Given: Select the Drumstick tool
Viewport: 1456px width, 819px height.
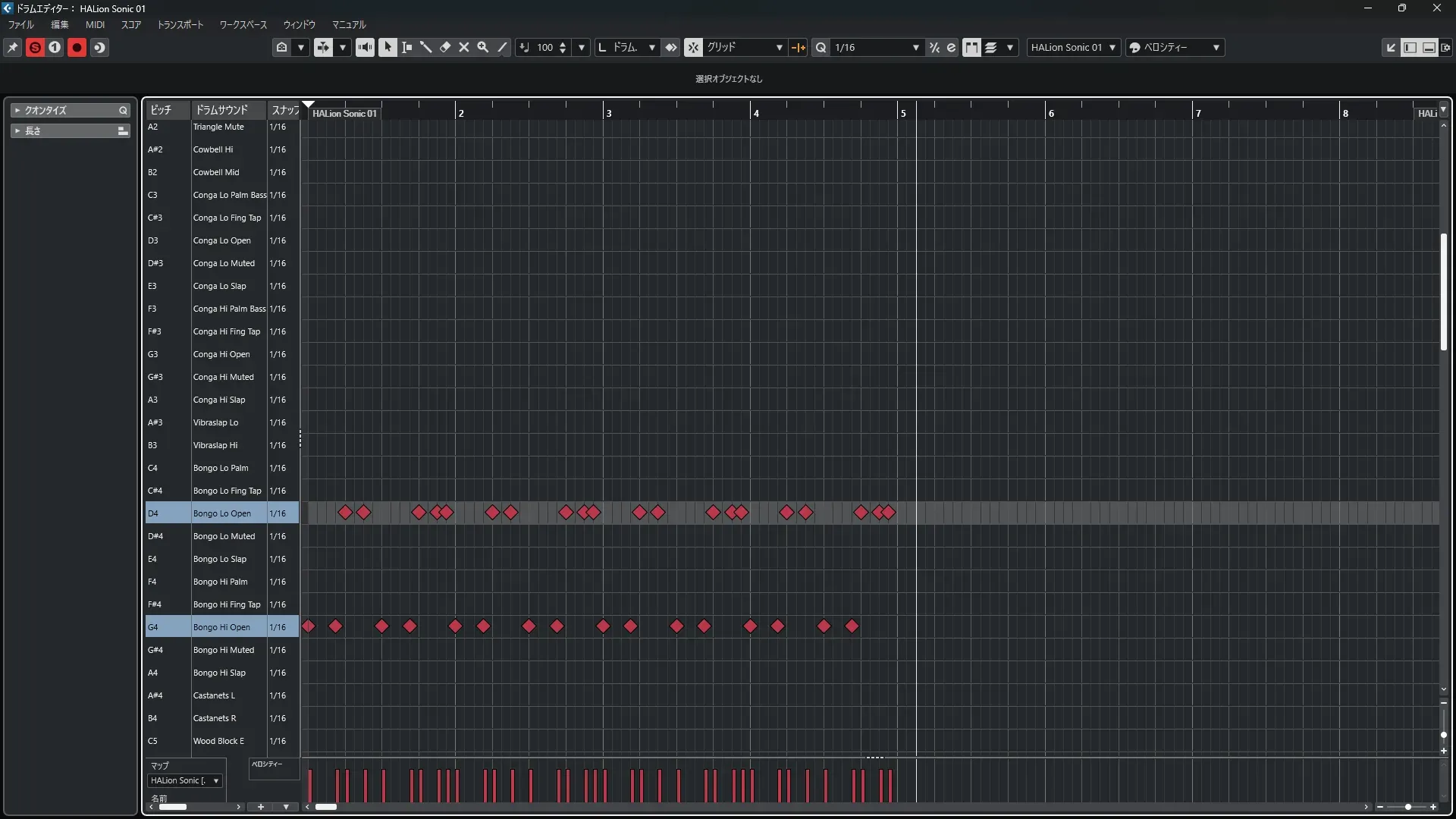Looking at the screenshot, I should [426, 47].
